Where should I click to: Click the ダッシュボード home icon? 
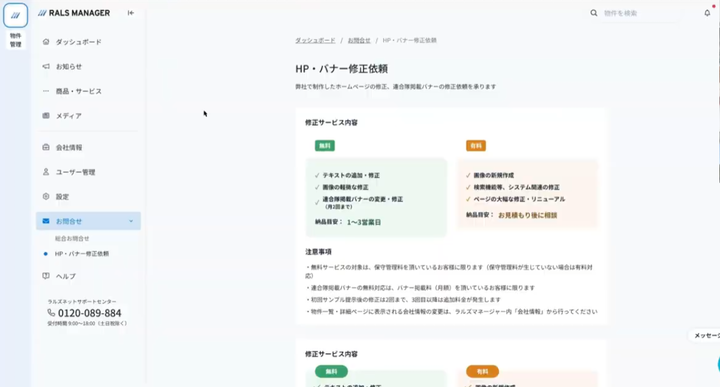pos(46,42)
